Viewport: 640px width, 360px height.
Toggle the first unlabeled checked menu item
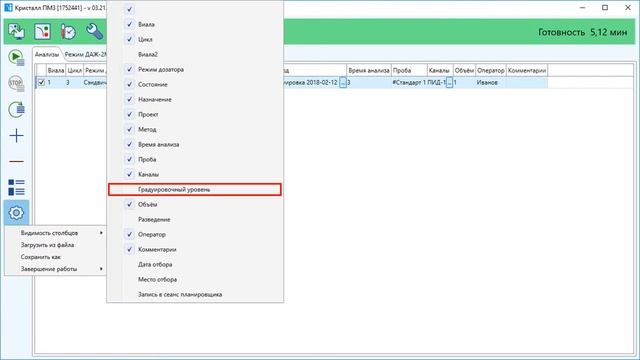tap(195, 9)
